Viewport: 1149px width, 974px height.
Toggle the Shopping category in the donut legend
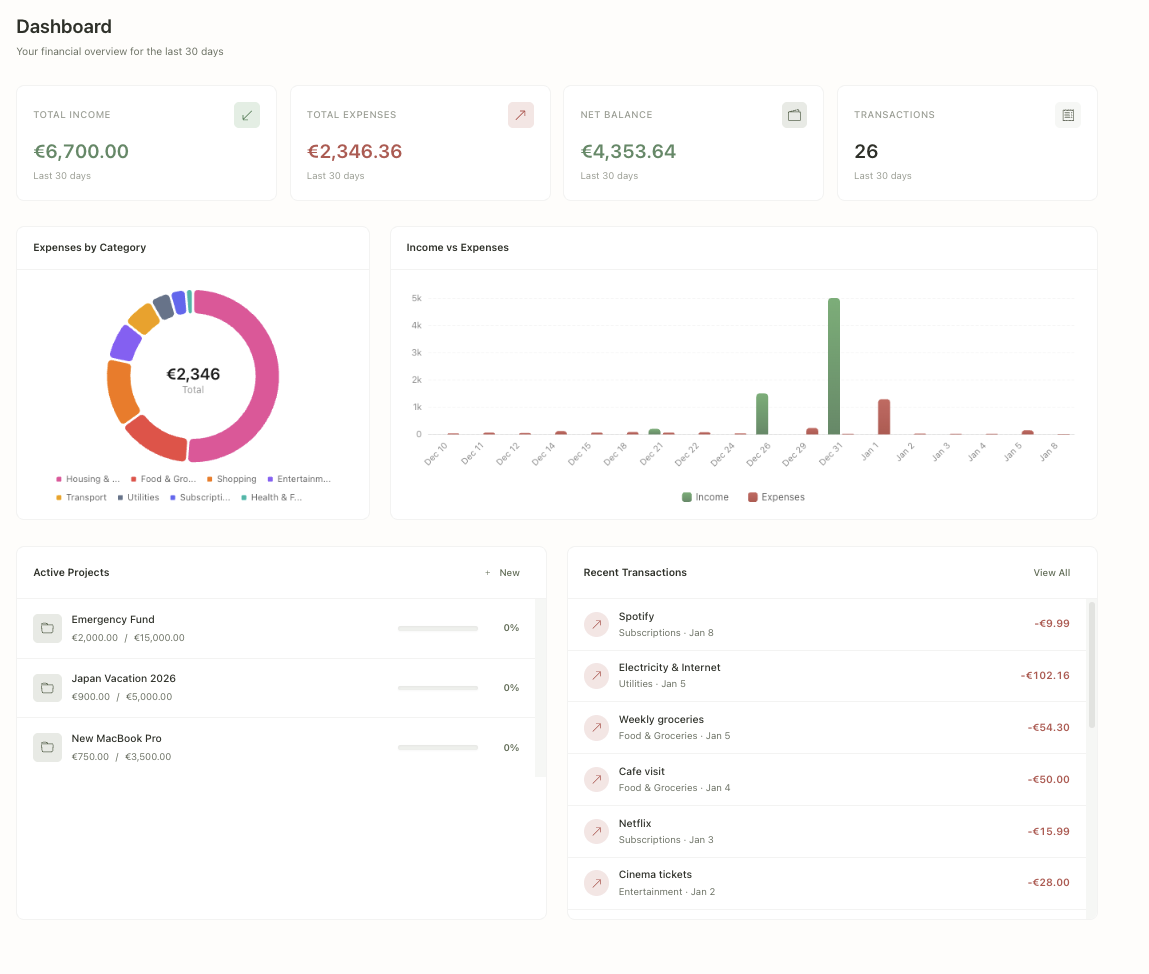tap(231, 479)
